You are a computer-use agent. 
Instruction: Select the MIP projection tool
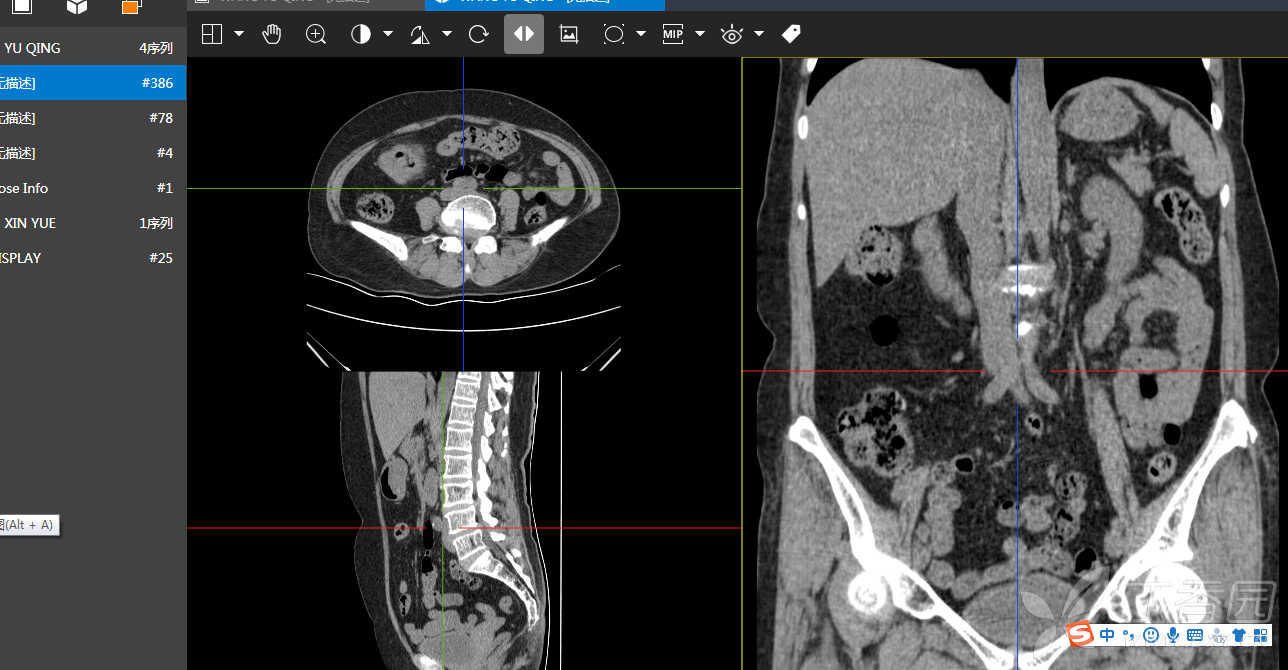[673, 34]
